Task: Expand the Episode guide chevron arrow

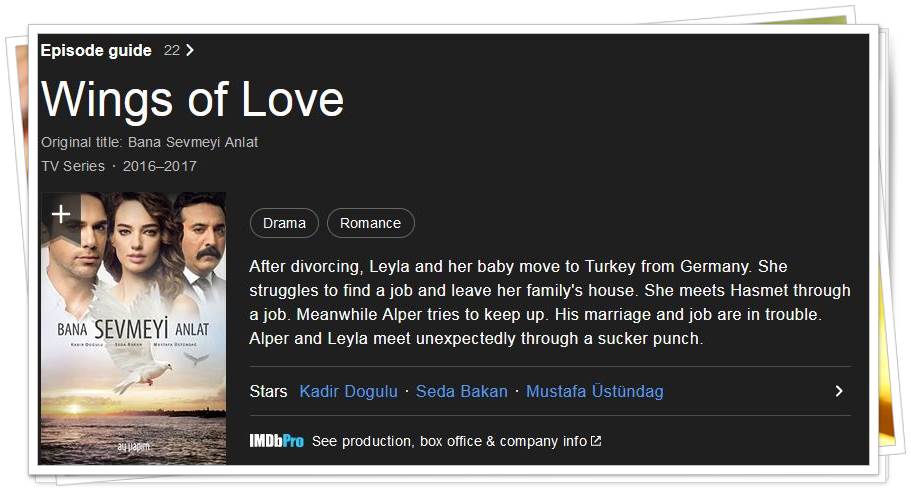Action: (190, 51)
